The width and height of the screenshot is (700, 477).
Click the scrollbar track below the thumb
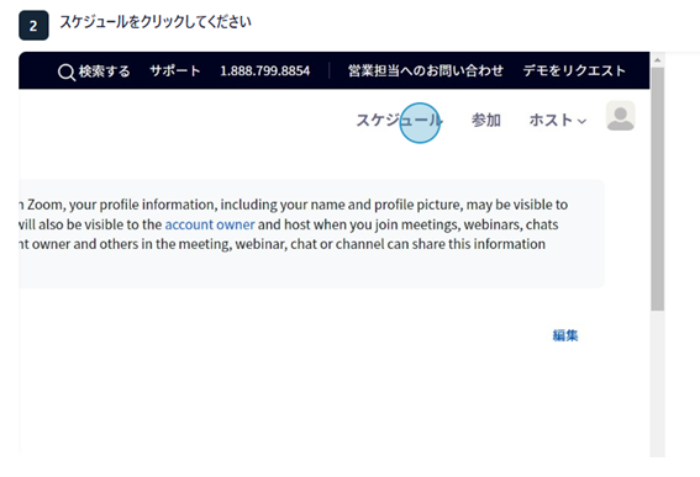pyautogui.click(x=657, y=380)
